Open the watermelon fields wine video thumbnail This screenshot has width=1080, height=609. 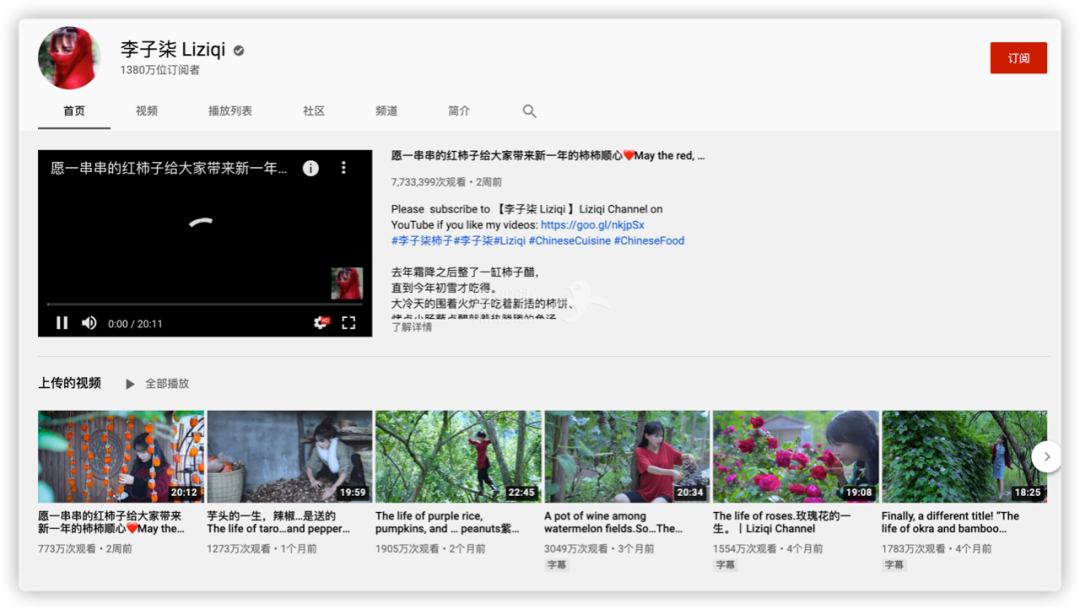[627, 456]
